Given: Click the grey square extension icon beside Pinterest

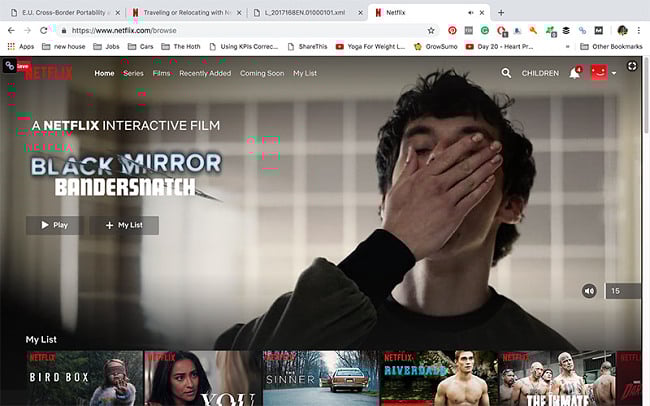Looking at the screenshot, I should pyautogui.click(x=468, y=30).
